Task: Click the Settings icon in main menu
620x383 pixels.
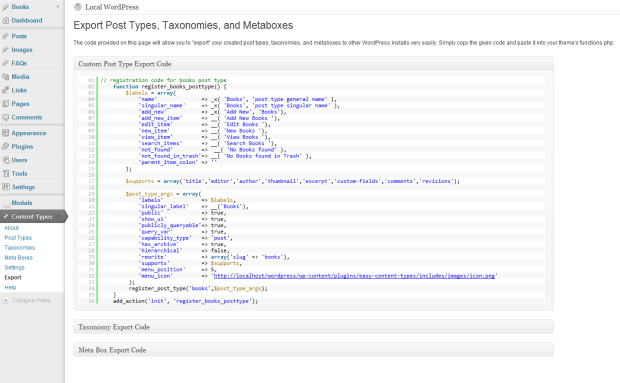Action: pyautogui.click(x=5, y=187)
